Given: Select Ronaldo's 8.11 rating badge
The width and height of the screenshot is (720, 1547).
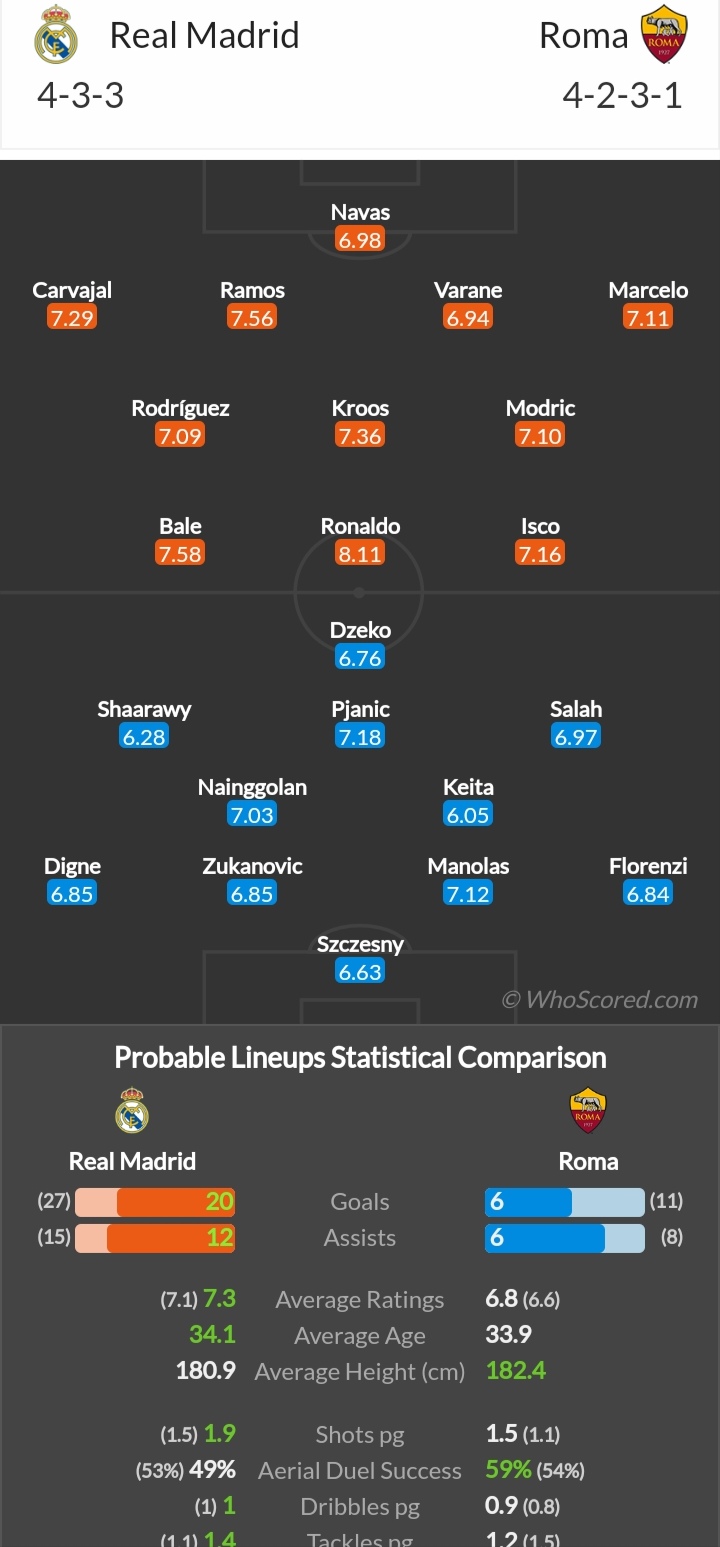Looking at the screenshot, I should (x=360, y=553).
